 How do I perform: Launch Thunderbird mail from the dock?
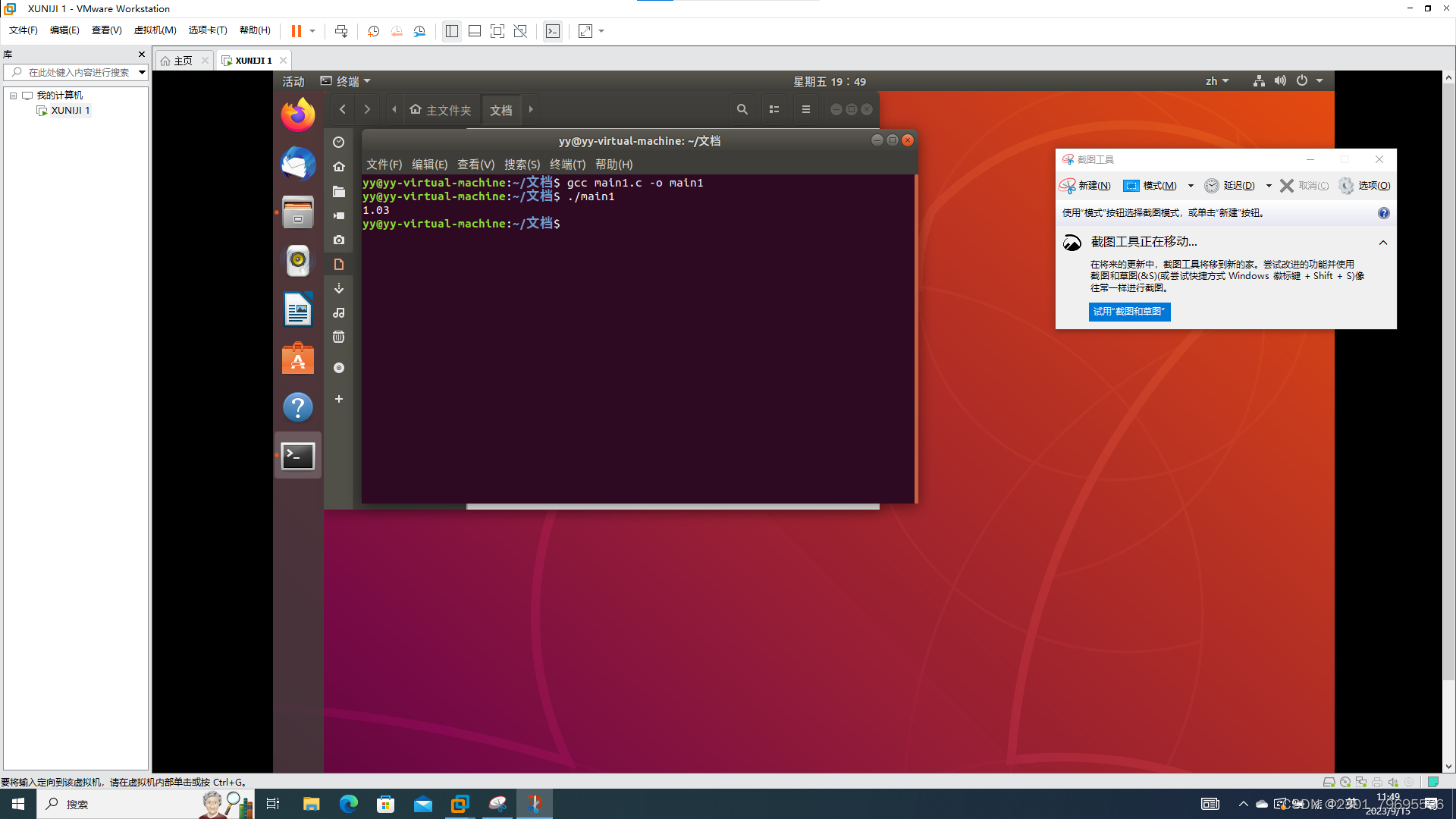(x=298, y=164)
